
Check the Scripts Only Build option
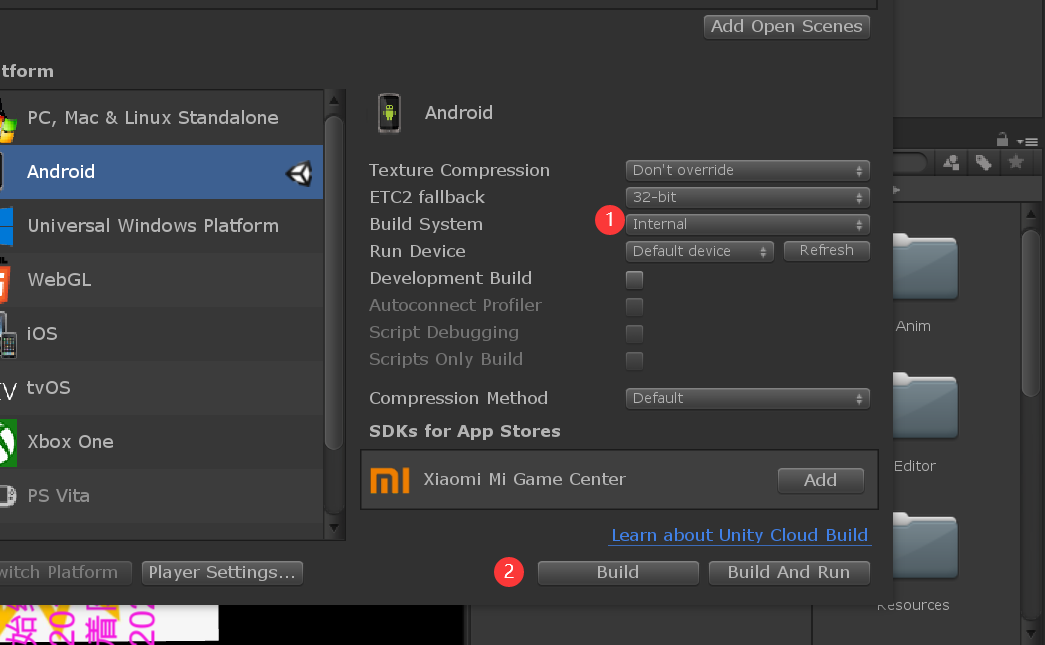pyautogui.click(x=634, y=360)
